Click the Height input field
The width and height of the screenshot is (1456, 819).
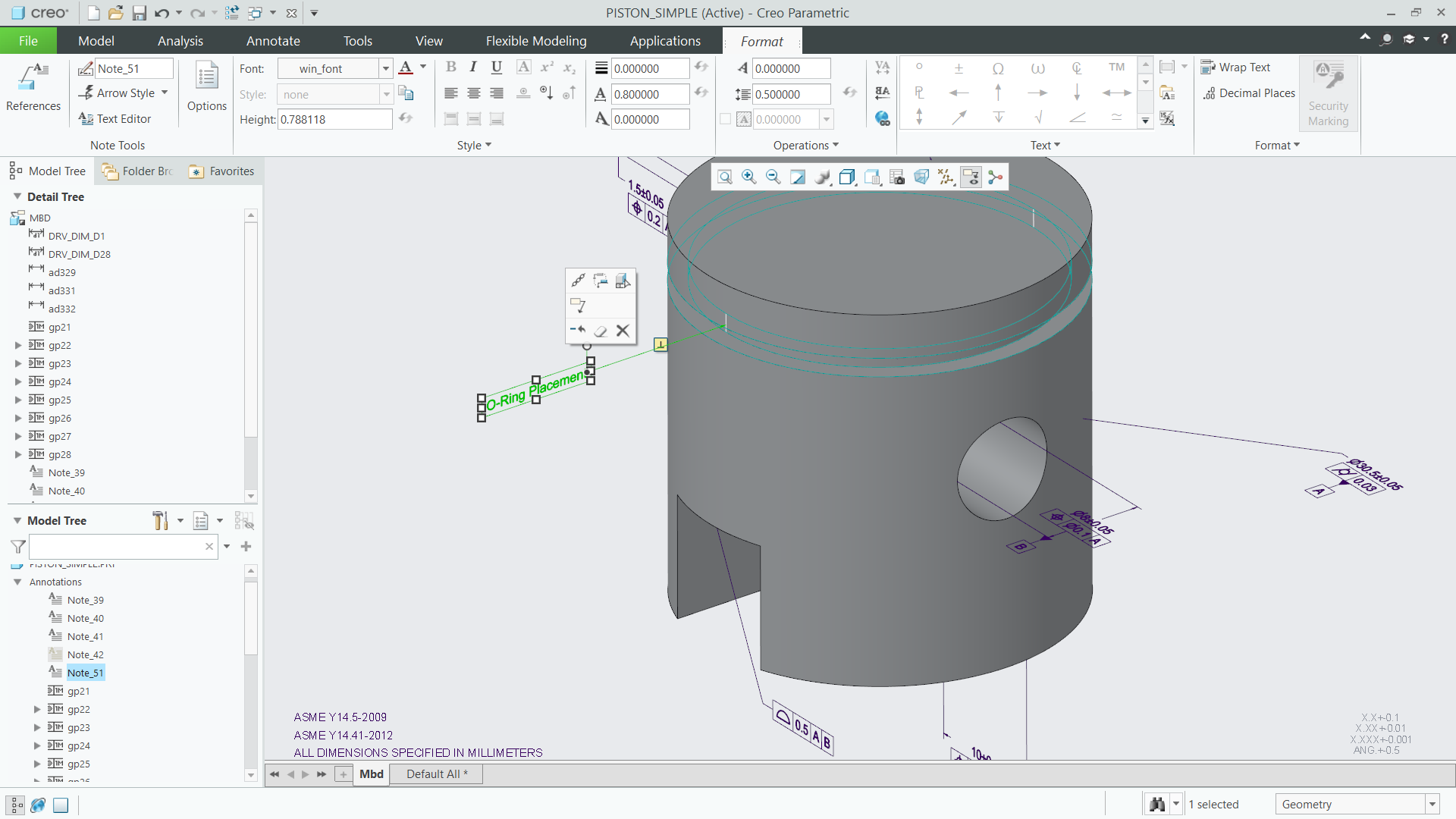click(x=334, y=119)
